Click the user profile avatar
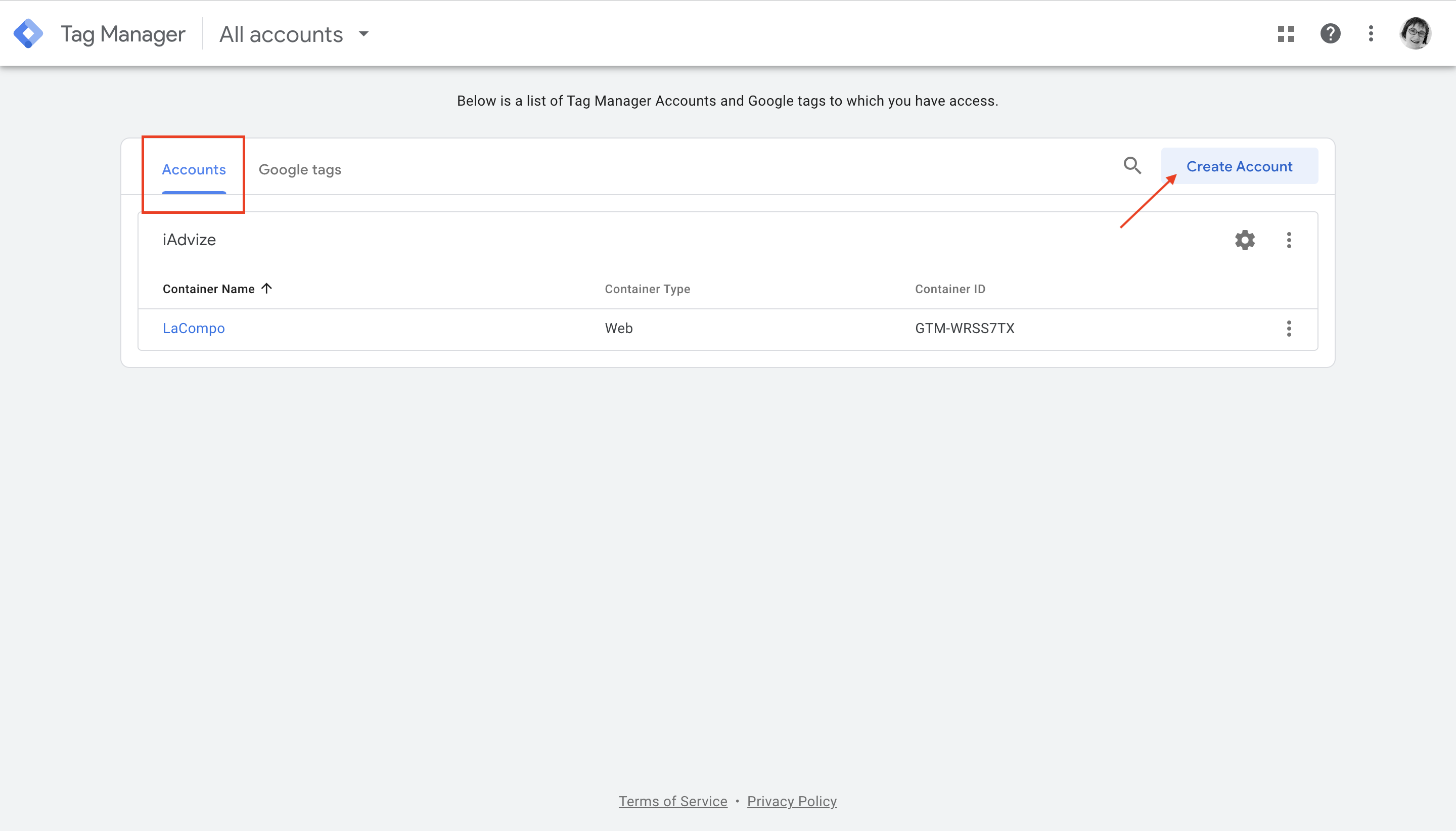The width and height of the screenshot is (1456, 831). tap(1415, 34)
